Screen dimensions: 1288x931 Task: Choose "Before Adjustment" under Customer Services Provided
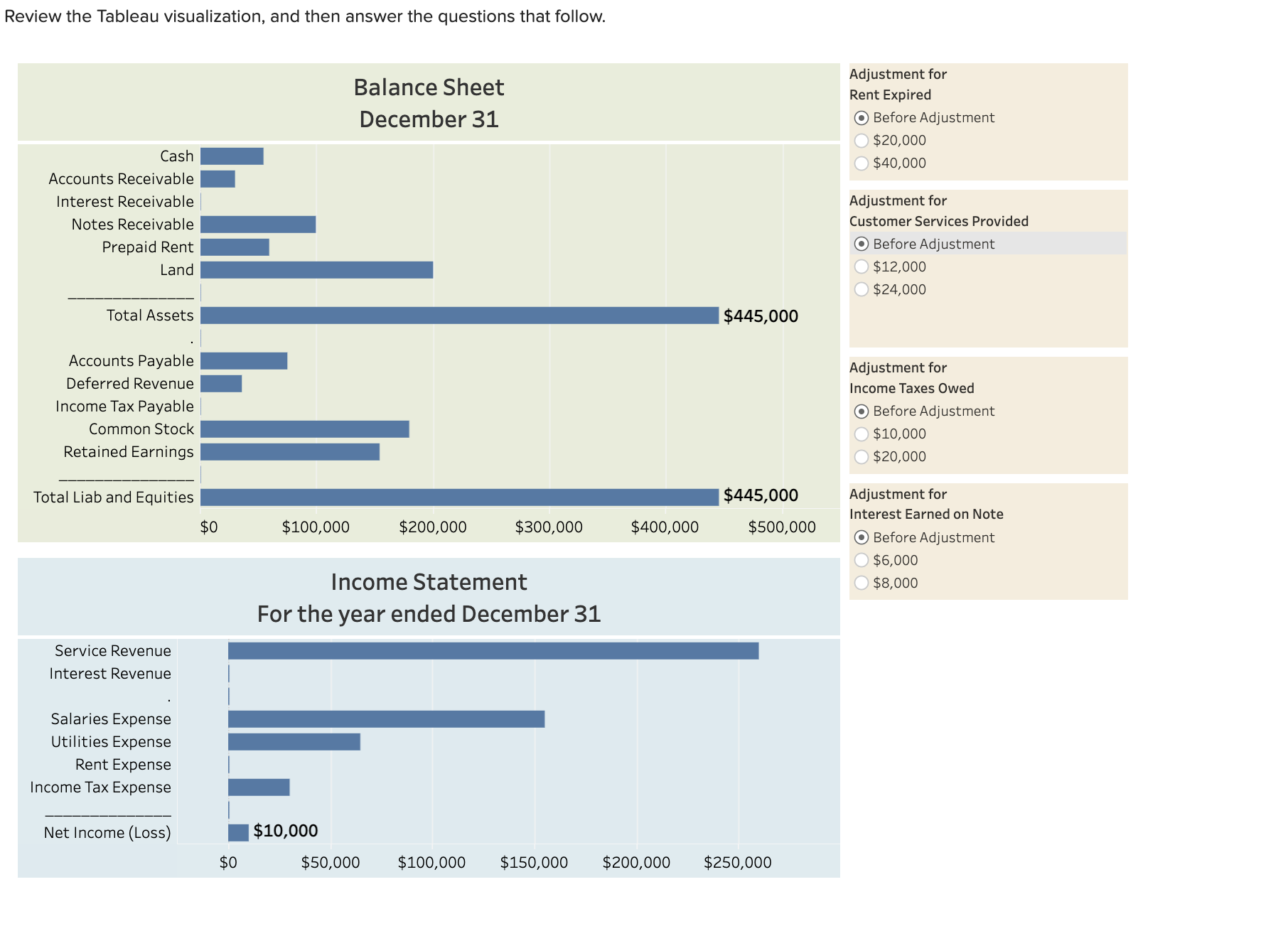pos(862,244)
